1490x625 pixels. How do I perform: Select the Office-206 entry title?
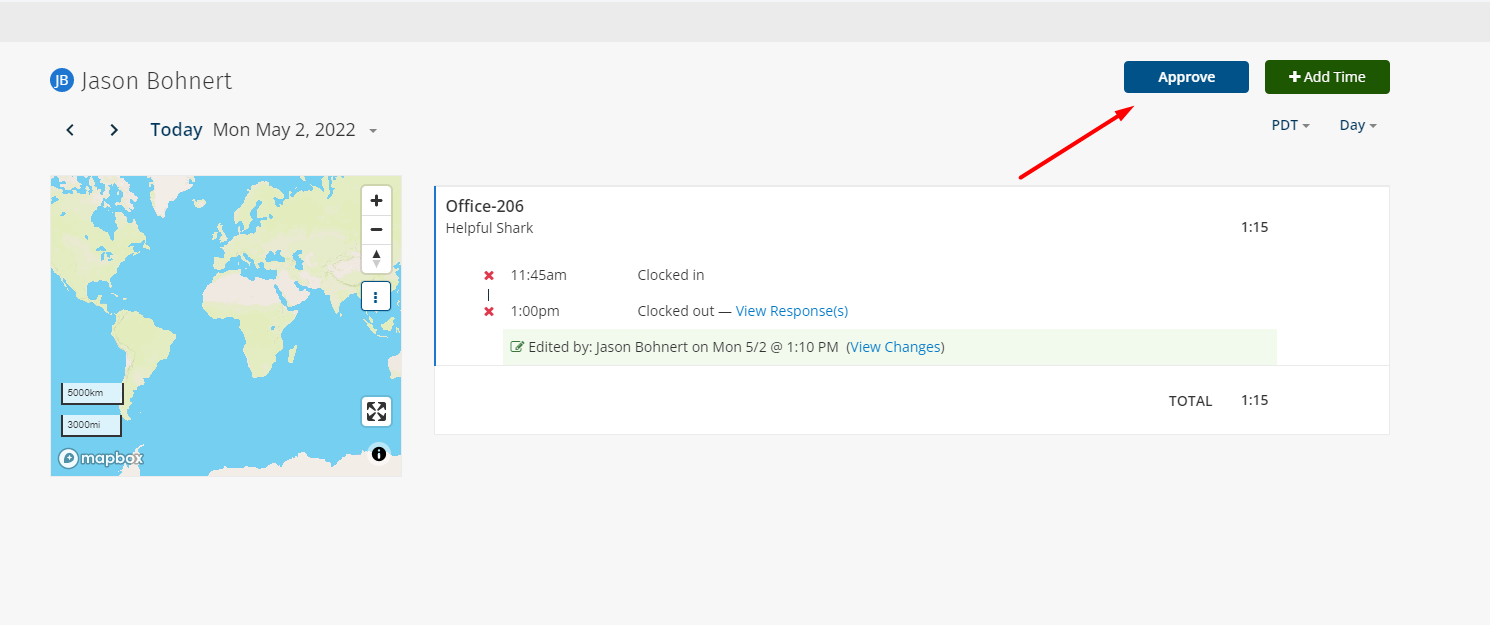point(485,206)
